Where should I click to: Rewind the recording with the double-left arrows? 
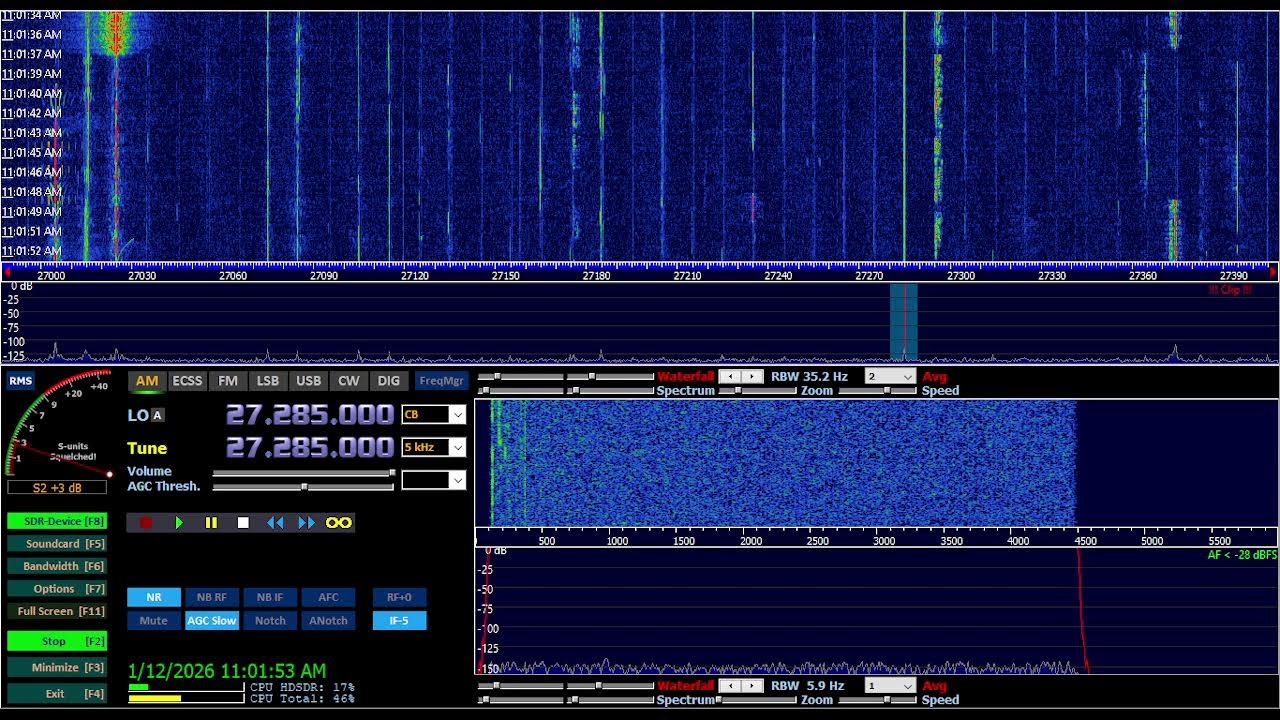pos(275,522)
